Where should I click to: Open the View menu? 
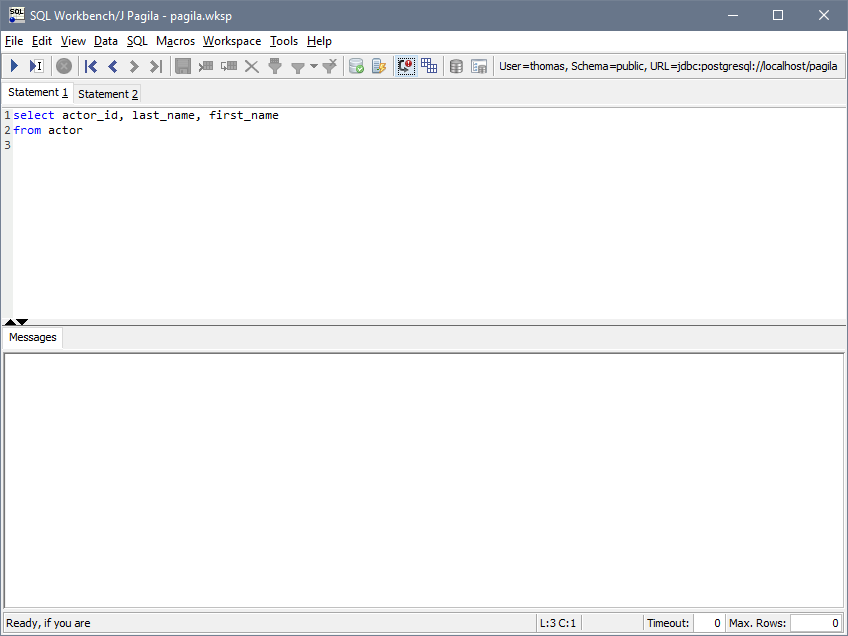(73, 41)
